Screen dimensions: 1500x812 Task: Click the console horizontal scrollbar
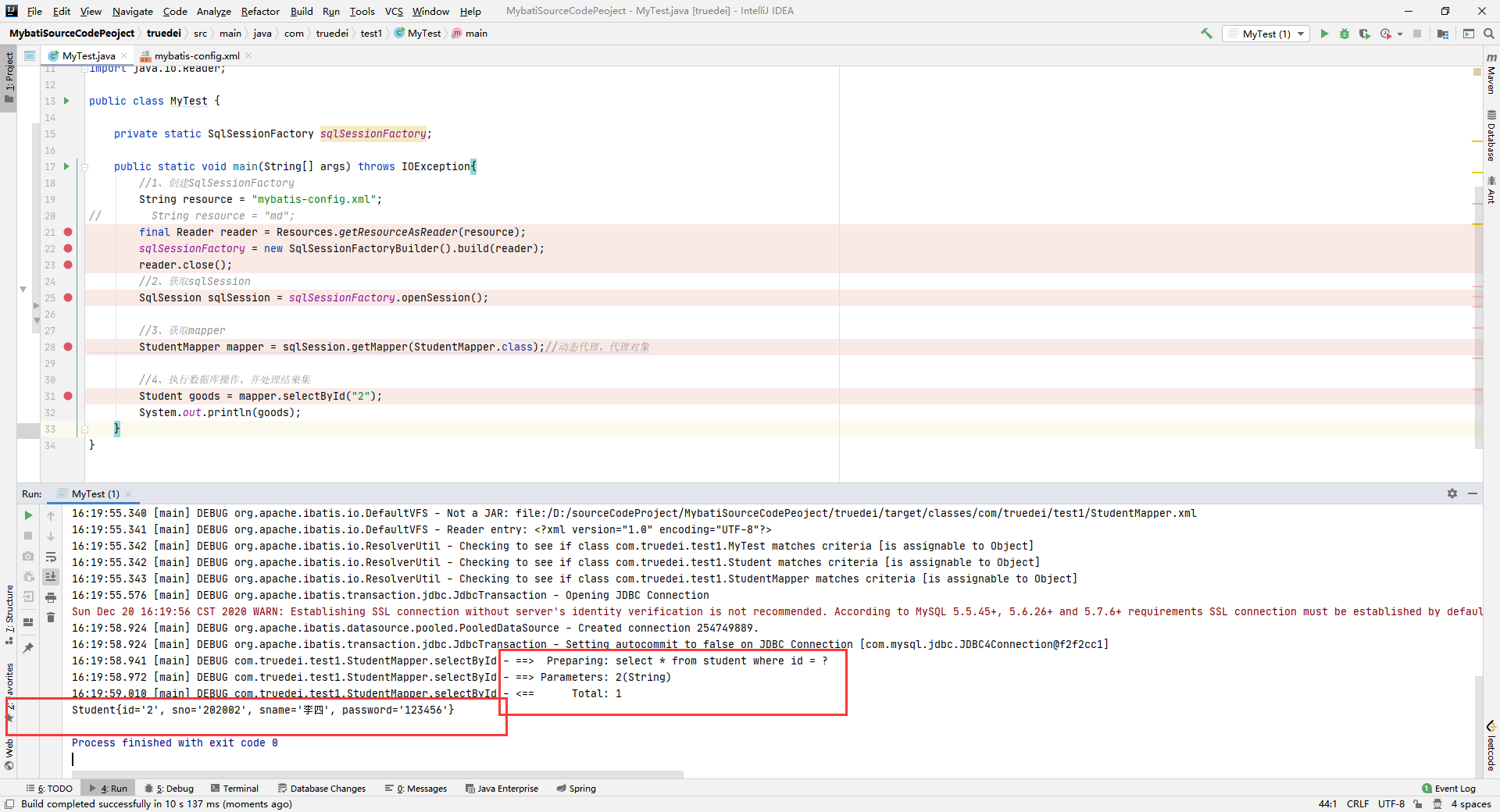point(377,775)
